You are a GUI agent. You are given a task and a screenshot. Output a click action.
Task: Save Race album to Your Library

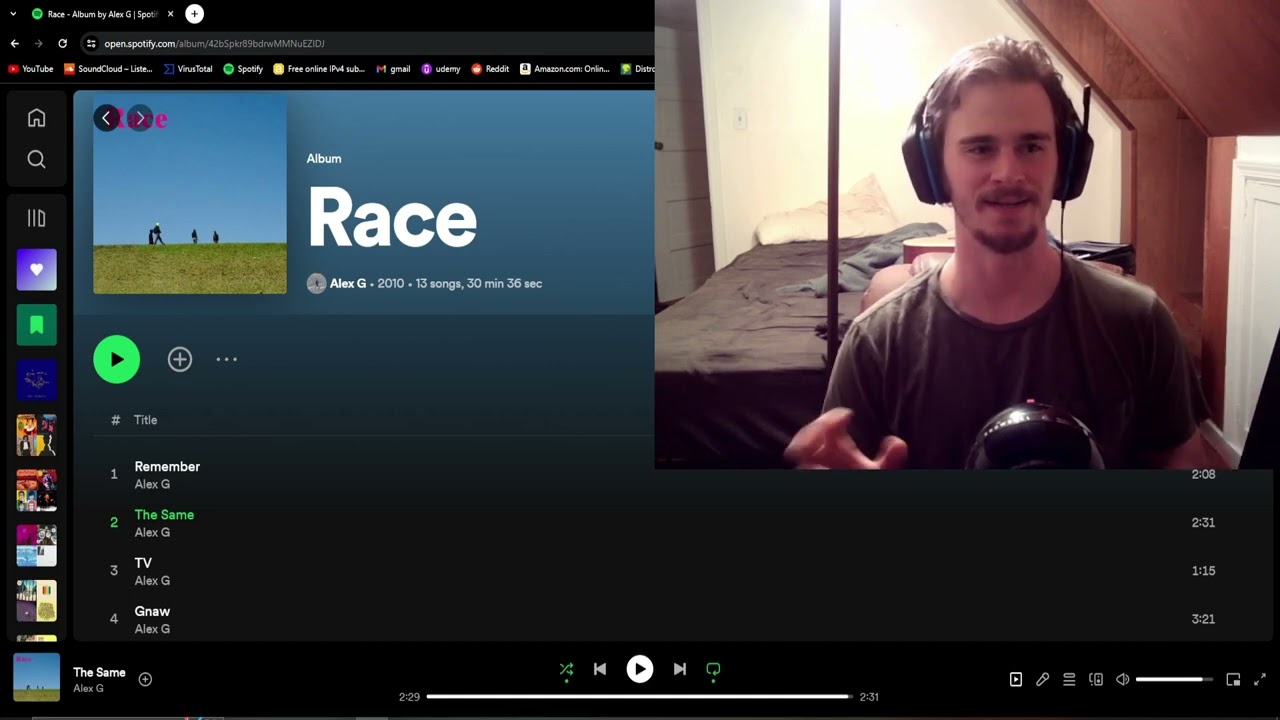pyautogui.click(x=180, y=359)
